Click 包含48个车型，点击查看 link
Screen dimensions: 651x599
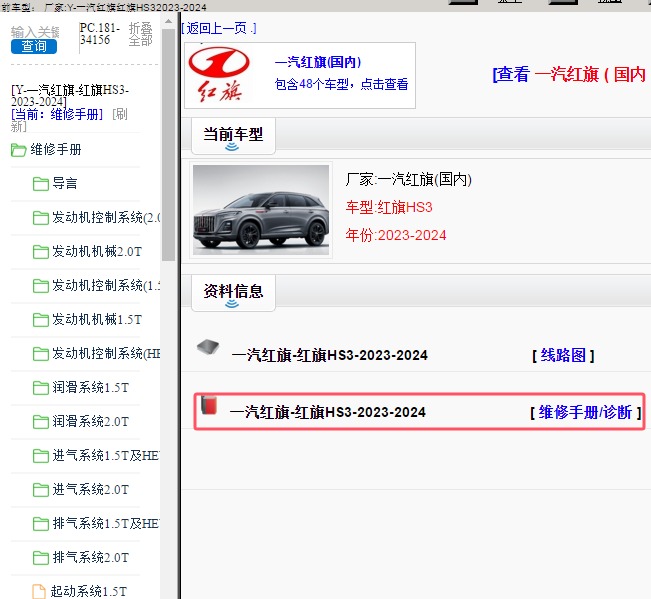click(341, 84)
